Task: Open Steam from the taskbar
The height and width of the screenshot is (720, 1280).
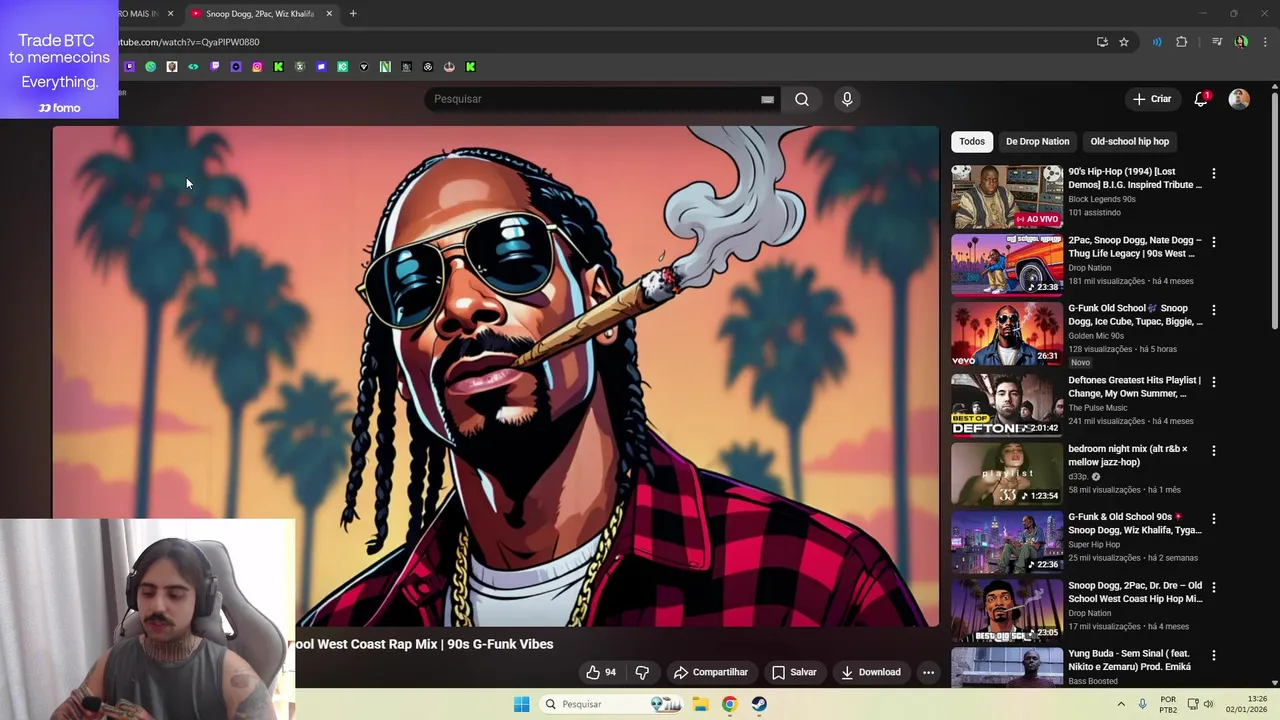Action: point(759,704)
